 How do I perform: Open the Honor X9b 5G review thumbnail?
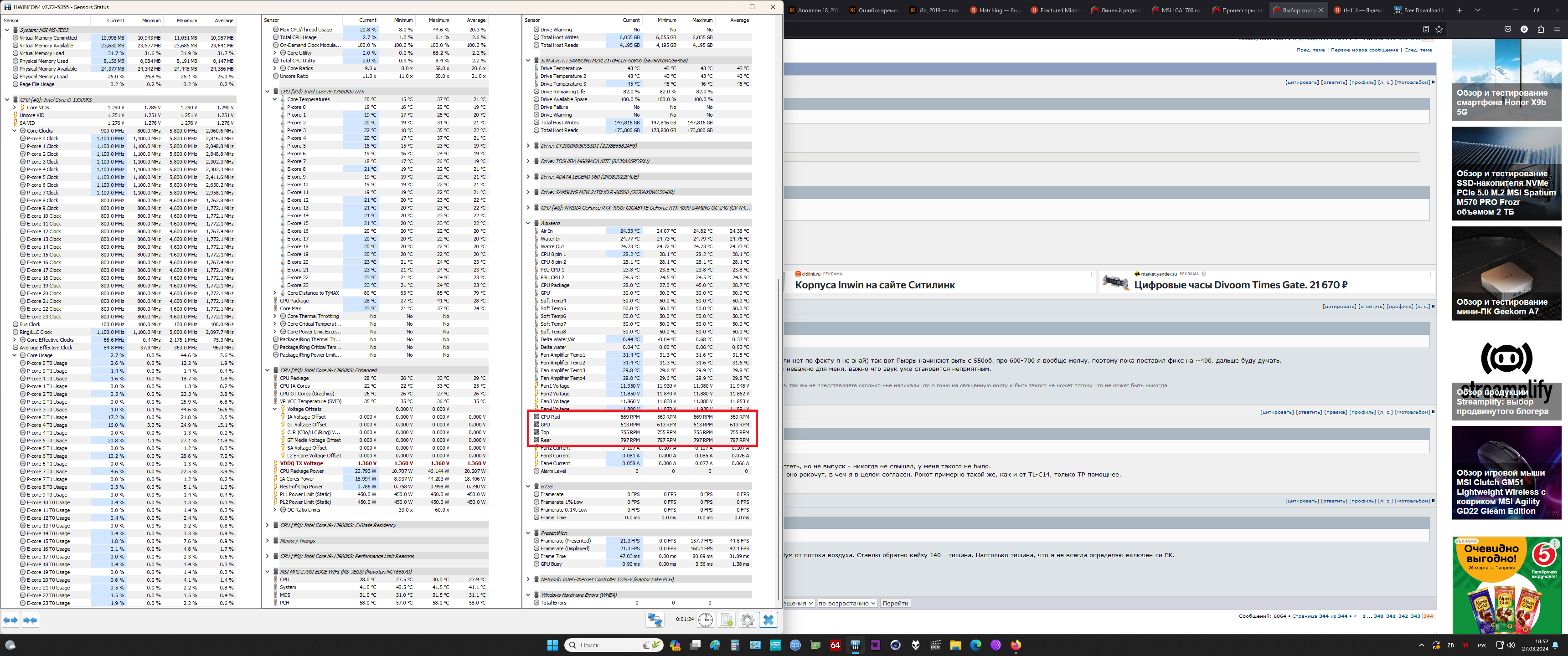point(1506,79)
